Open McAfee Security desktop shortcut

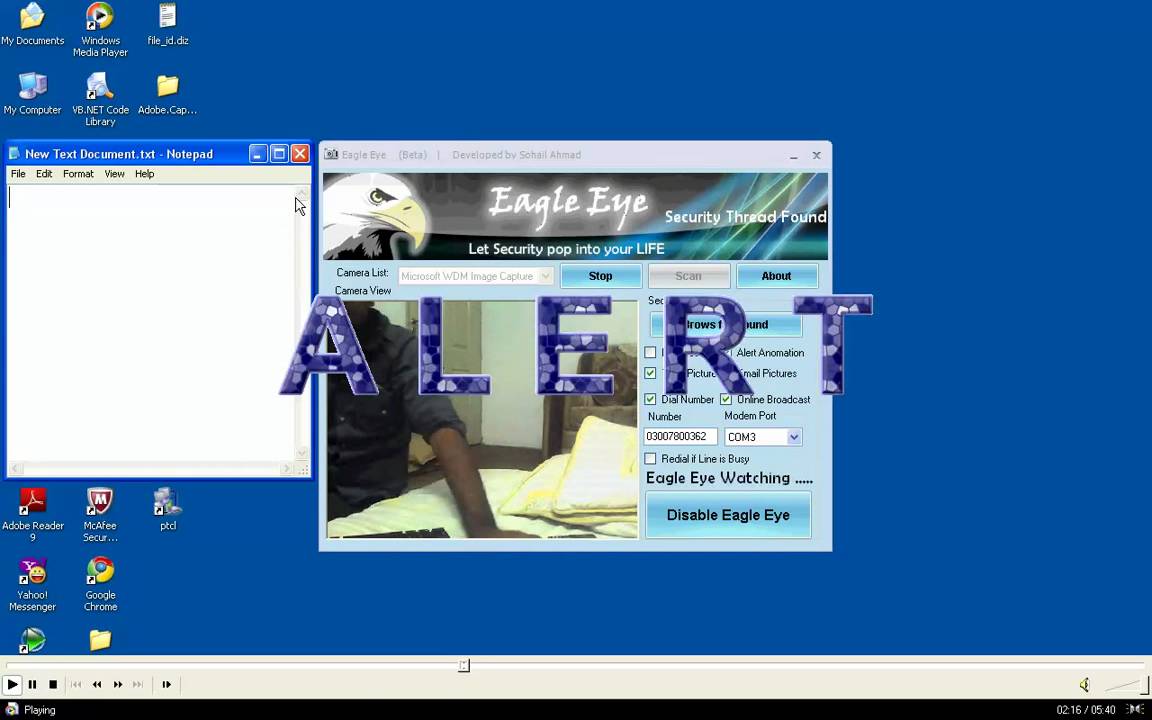pyautogui.click(x=100, y=515)
